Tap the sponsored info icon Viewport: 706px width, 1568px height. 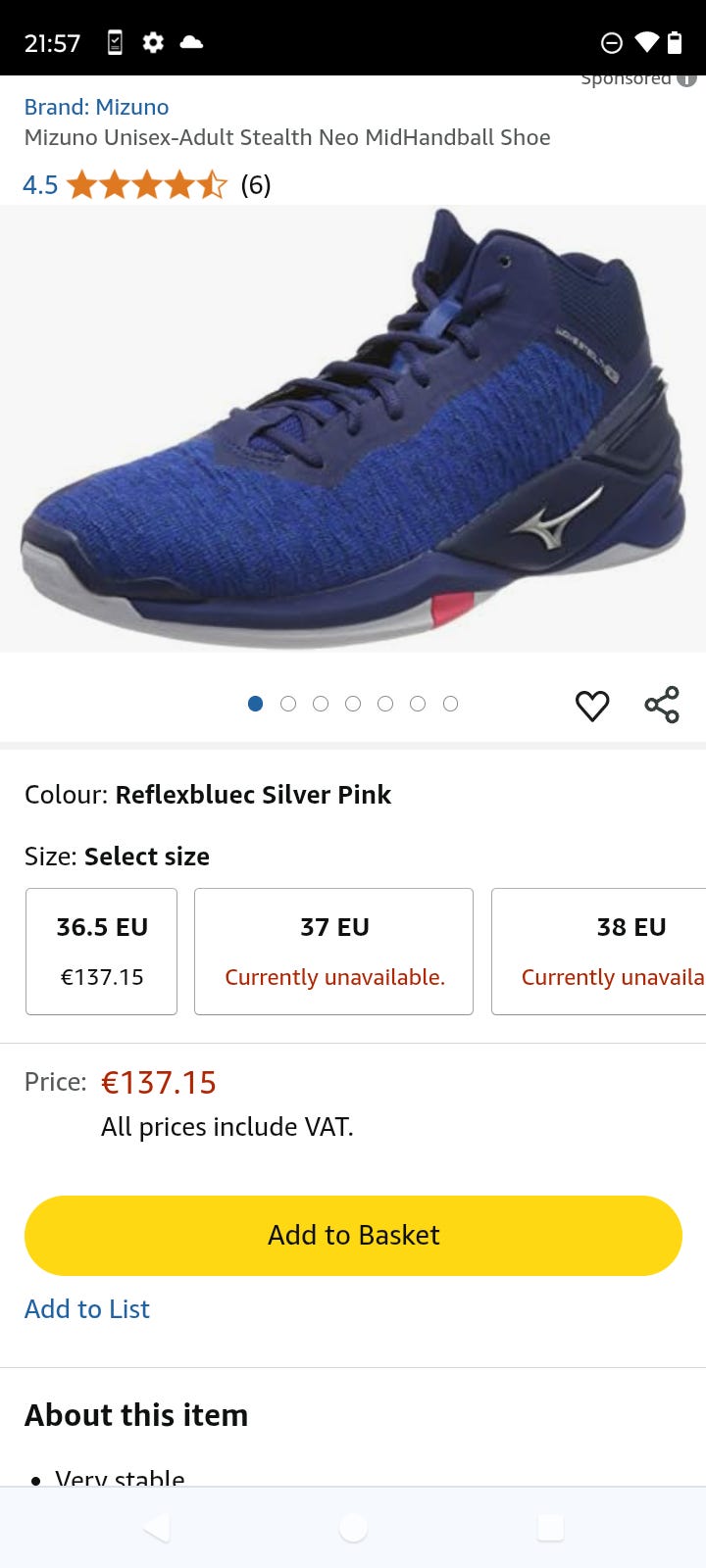point(687,79)
